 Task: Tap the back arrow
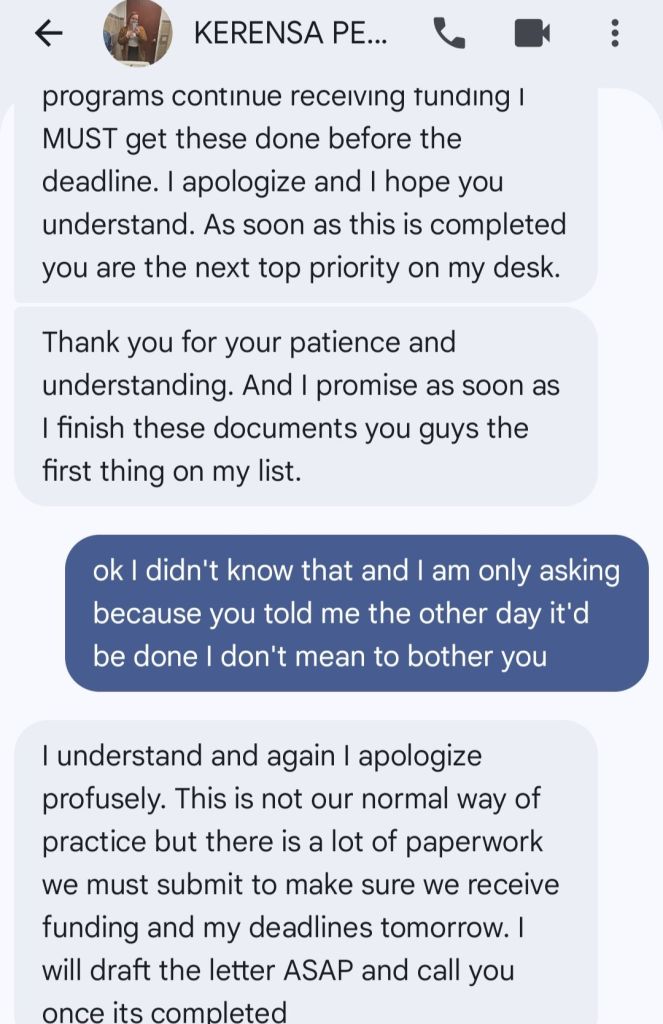(48, 34)
